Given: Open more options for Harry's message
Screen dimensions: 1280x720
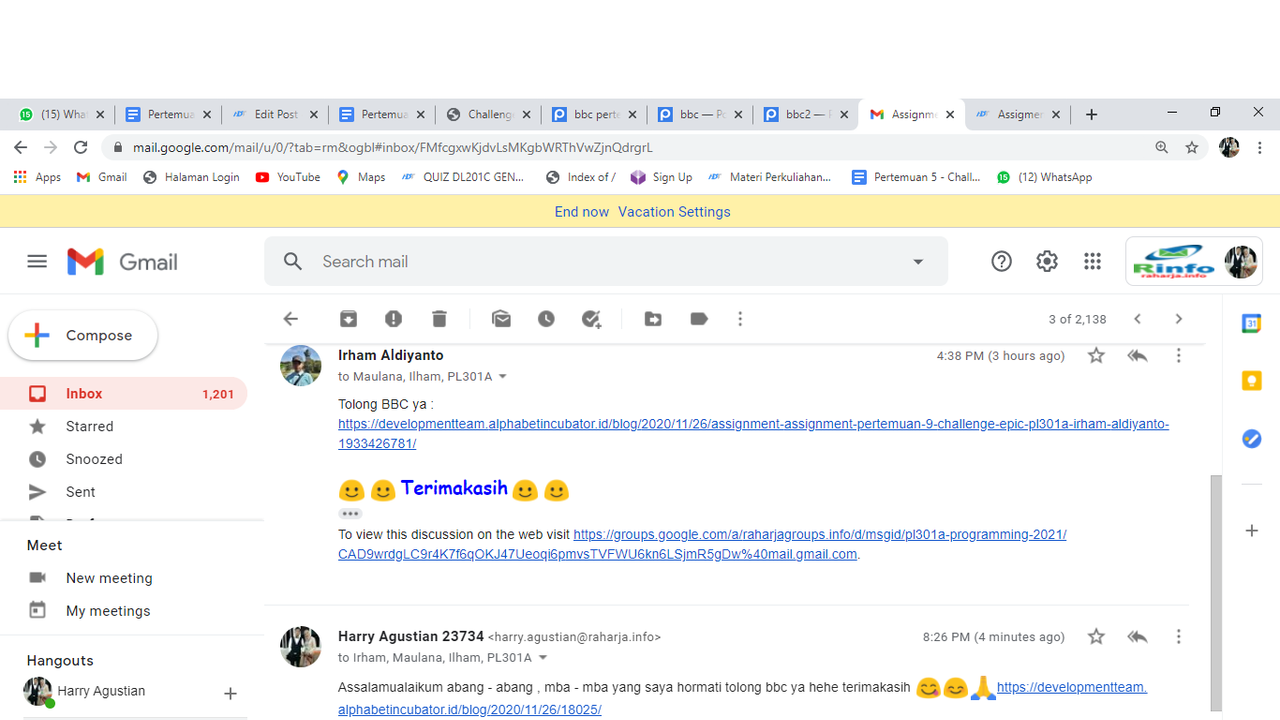Looking at the screenshot, I should tap(1178, 636).
